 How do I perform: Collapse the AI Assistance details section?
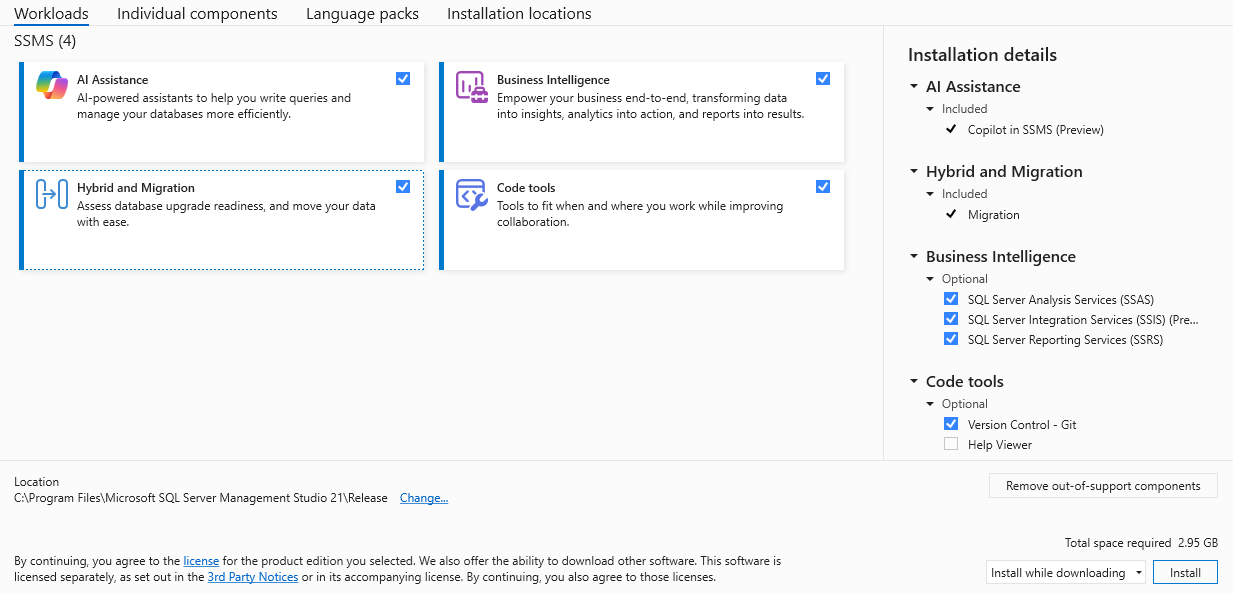click(x=914, y=87)
